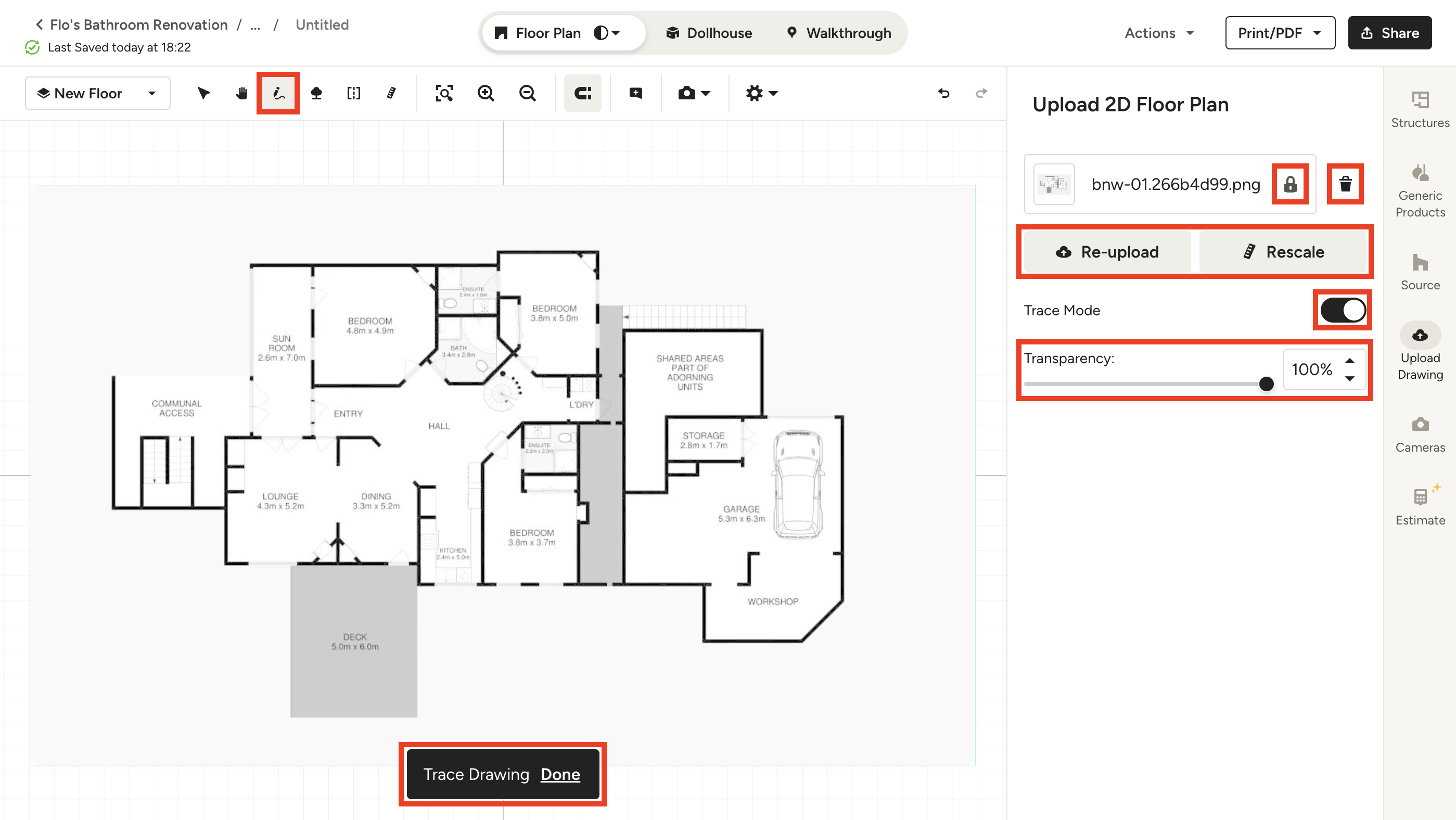This screenshot has width=1456, height=820.
Task: Select the arrow pointer tool
Action: [x=203, y=93]
